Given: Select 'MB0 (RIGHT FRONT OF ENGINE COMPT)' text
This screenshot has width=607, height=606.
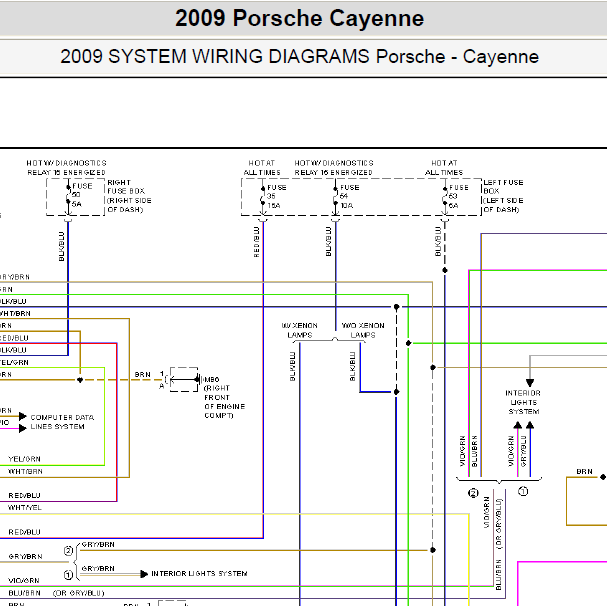Looking at the screenshot, I should tap(225, 397).
